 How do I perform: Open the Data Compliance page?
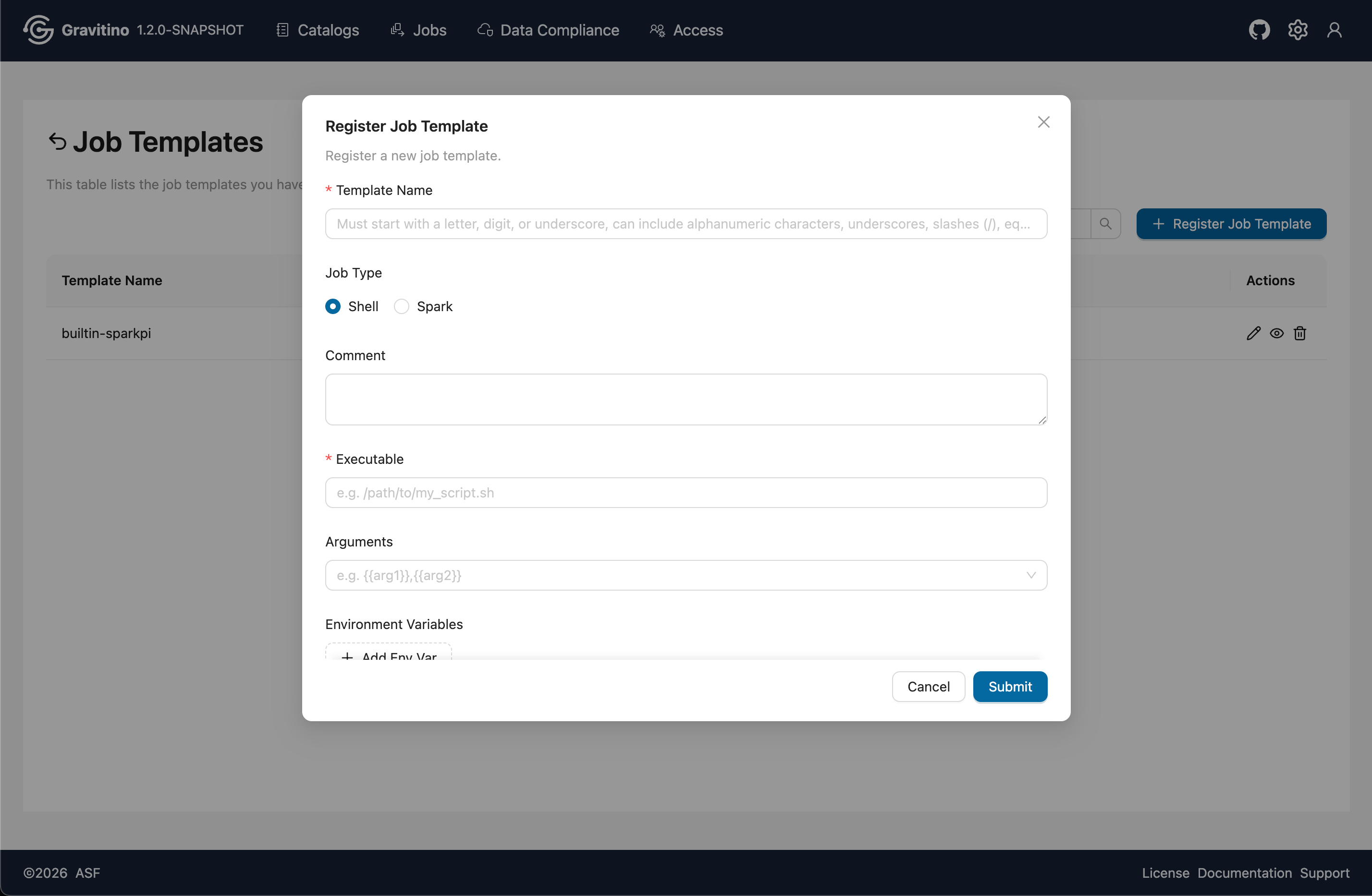click(547, 30)
